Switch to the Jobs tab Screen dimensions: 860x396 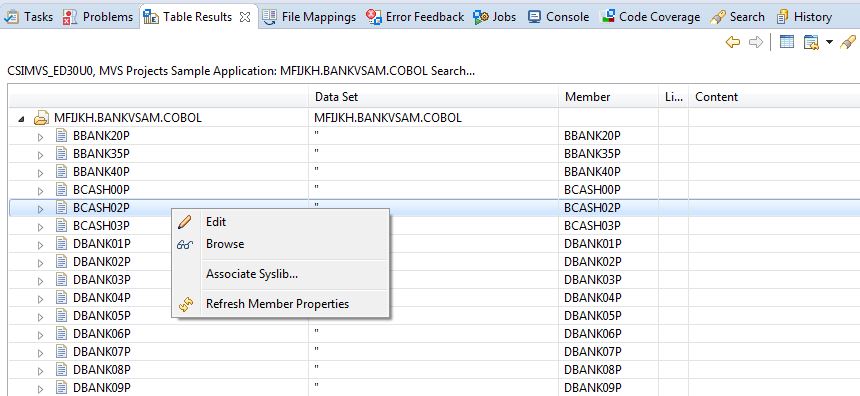point(495,16)
